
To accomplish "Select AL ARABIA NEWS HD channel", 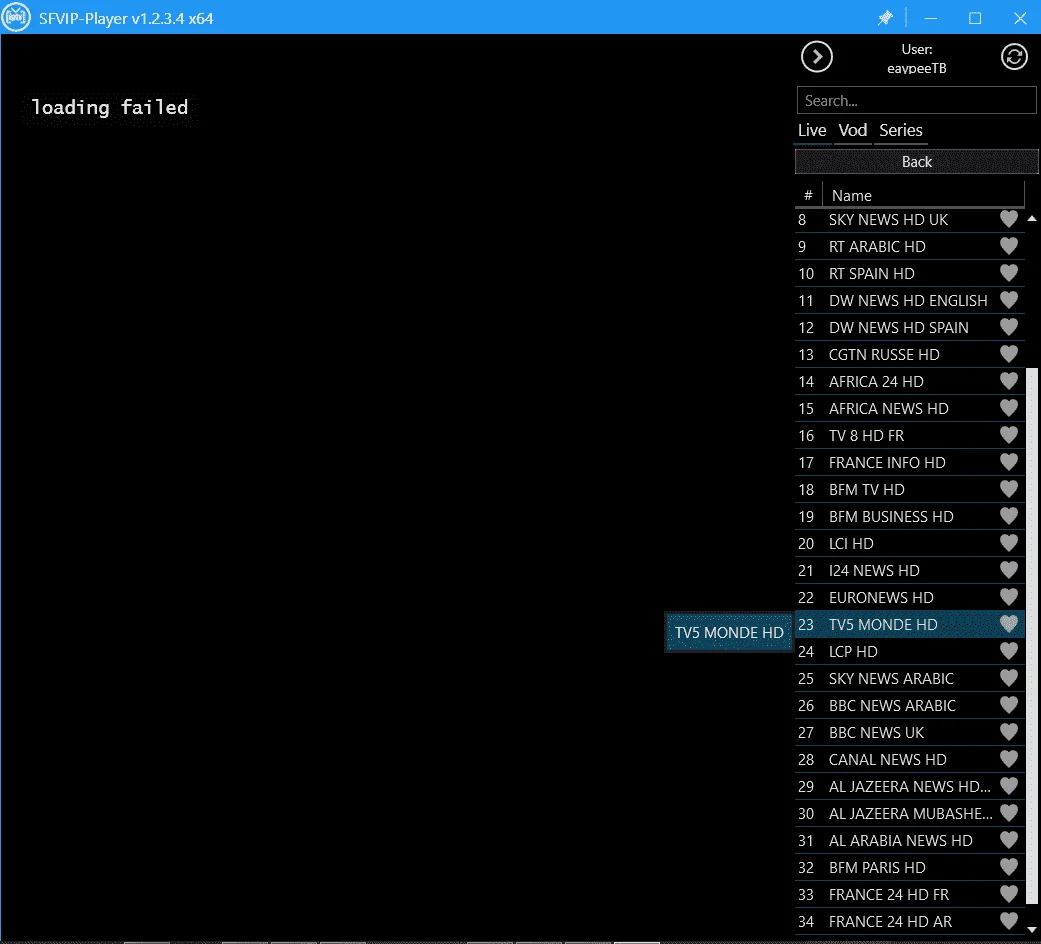I will 910,840.
